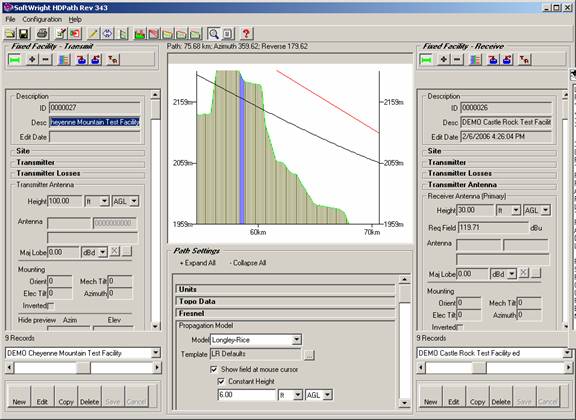Viewport: 576px width, 420px height.
Task: Click the Transmit record horizontal slider thumb
Action: click(83, 367)
